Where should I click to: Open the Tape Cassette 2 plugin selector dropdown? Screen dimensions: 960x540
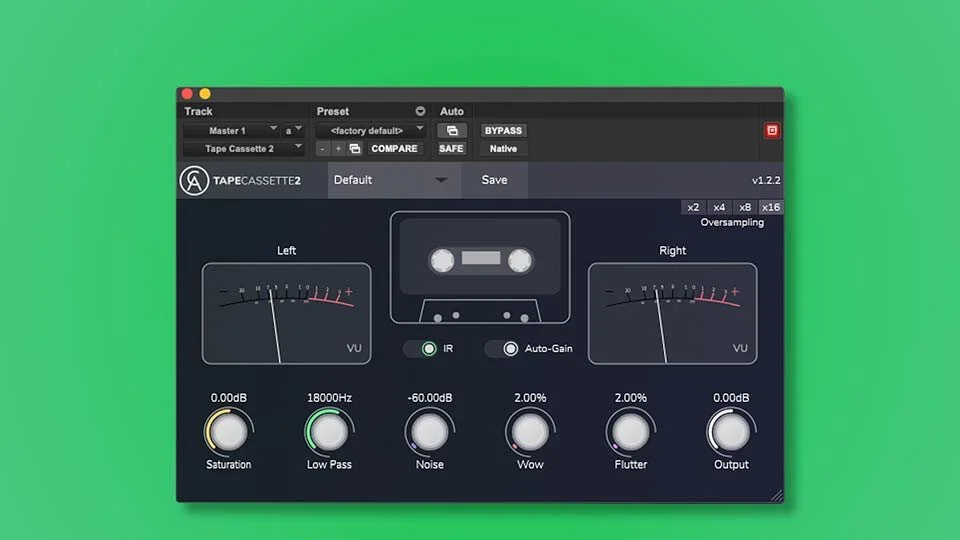244,149
